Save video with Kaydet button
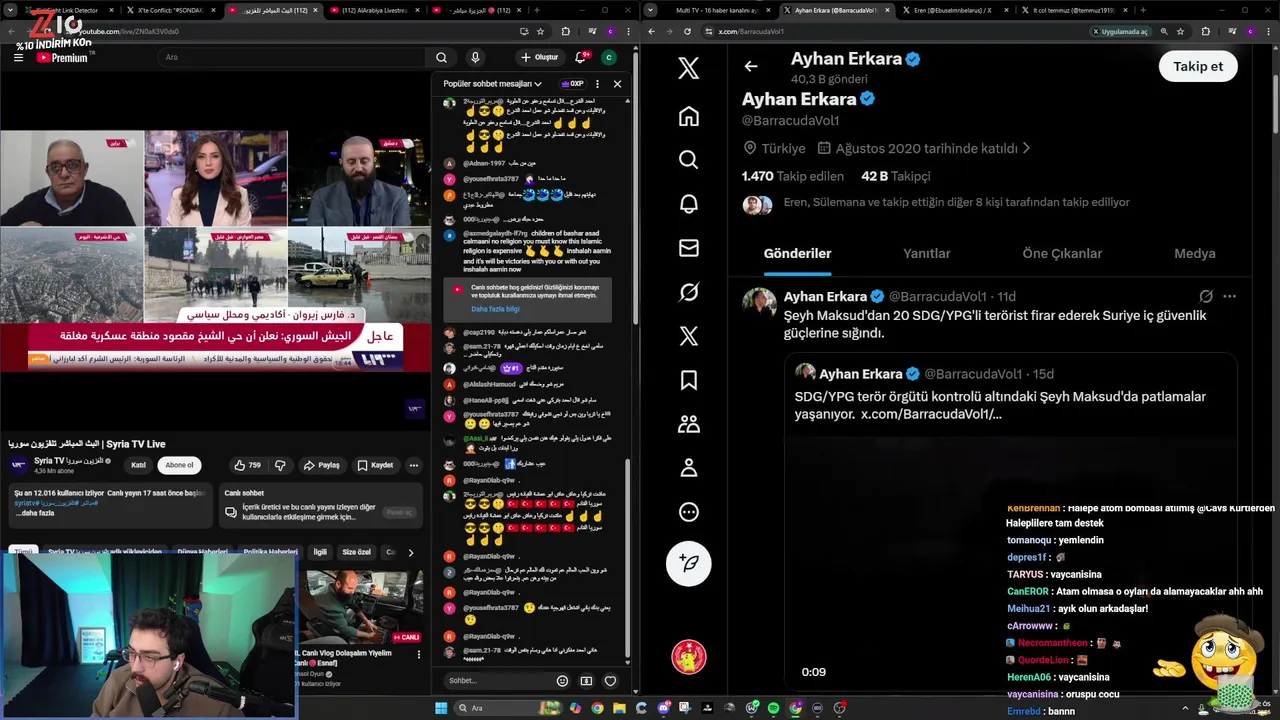 pyautogui.click(x=375, y=465)
